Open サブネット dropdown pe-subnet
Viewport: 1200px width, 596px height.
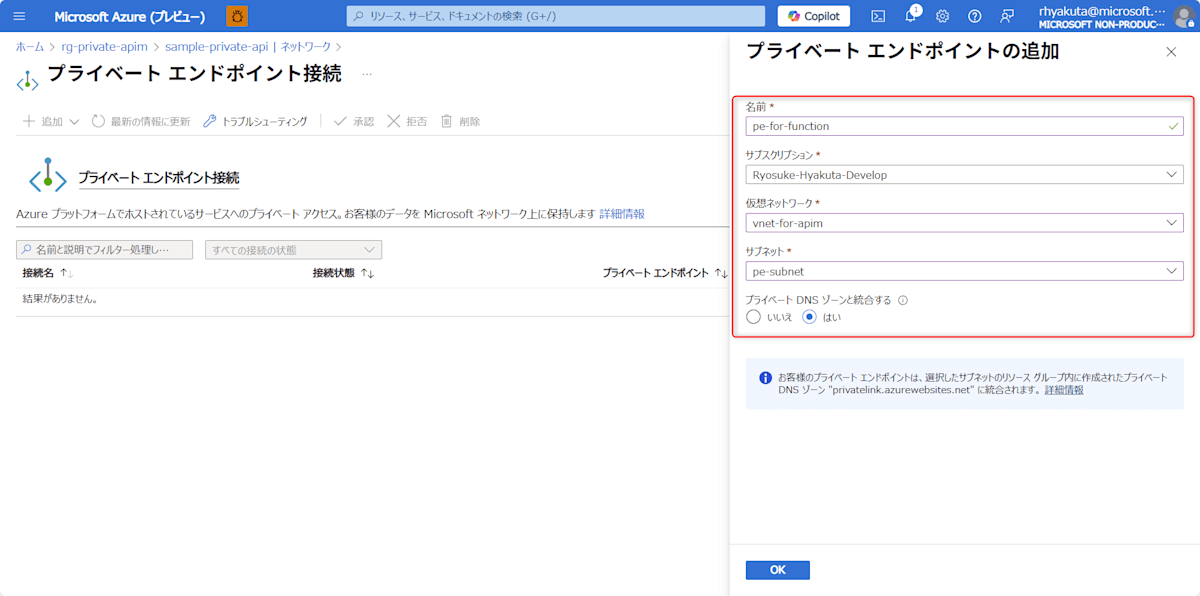point(964,271)
